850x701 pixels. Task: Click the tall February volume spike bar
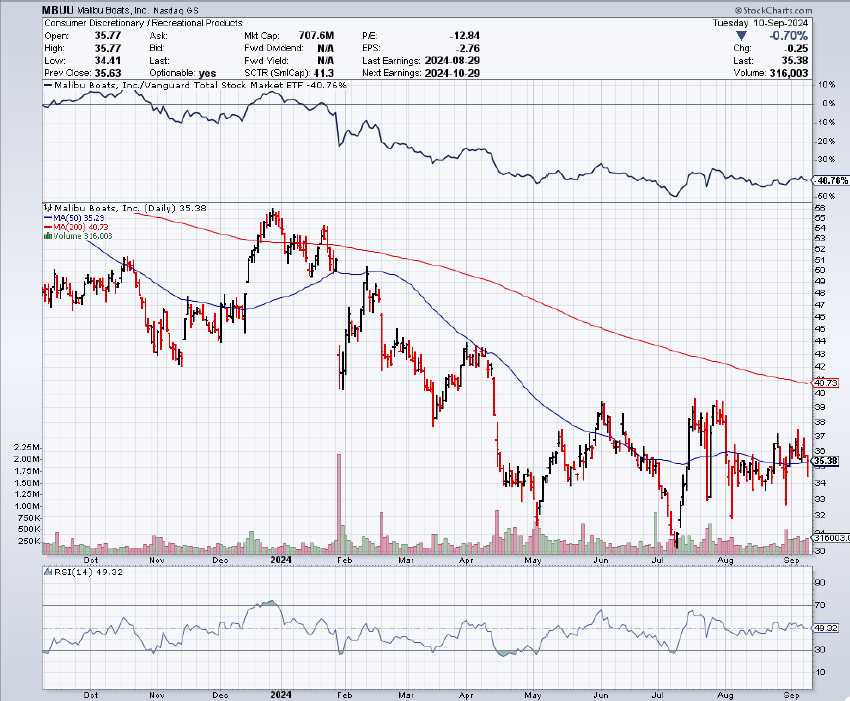point(339,503)
